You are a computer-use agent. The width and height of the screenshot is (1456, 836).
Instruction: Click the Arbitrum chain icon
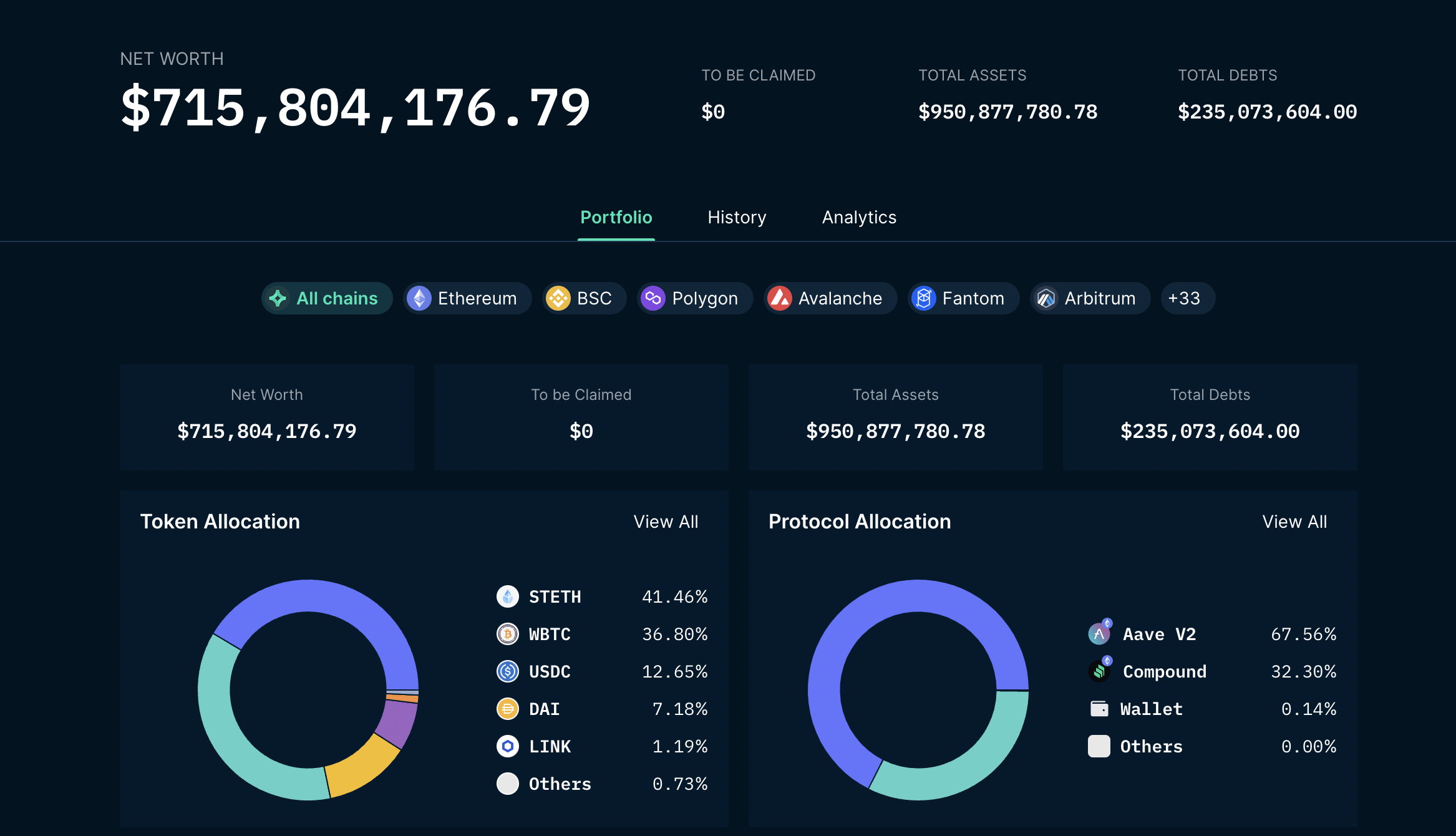pyautogui.click(x=1046, y=298)
